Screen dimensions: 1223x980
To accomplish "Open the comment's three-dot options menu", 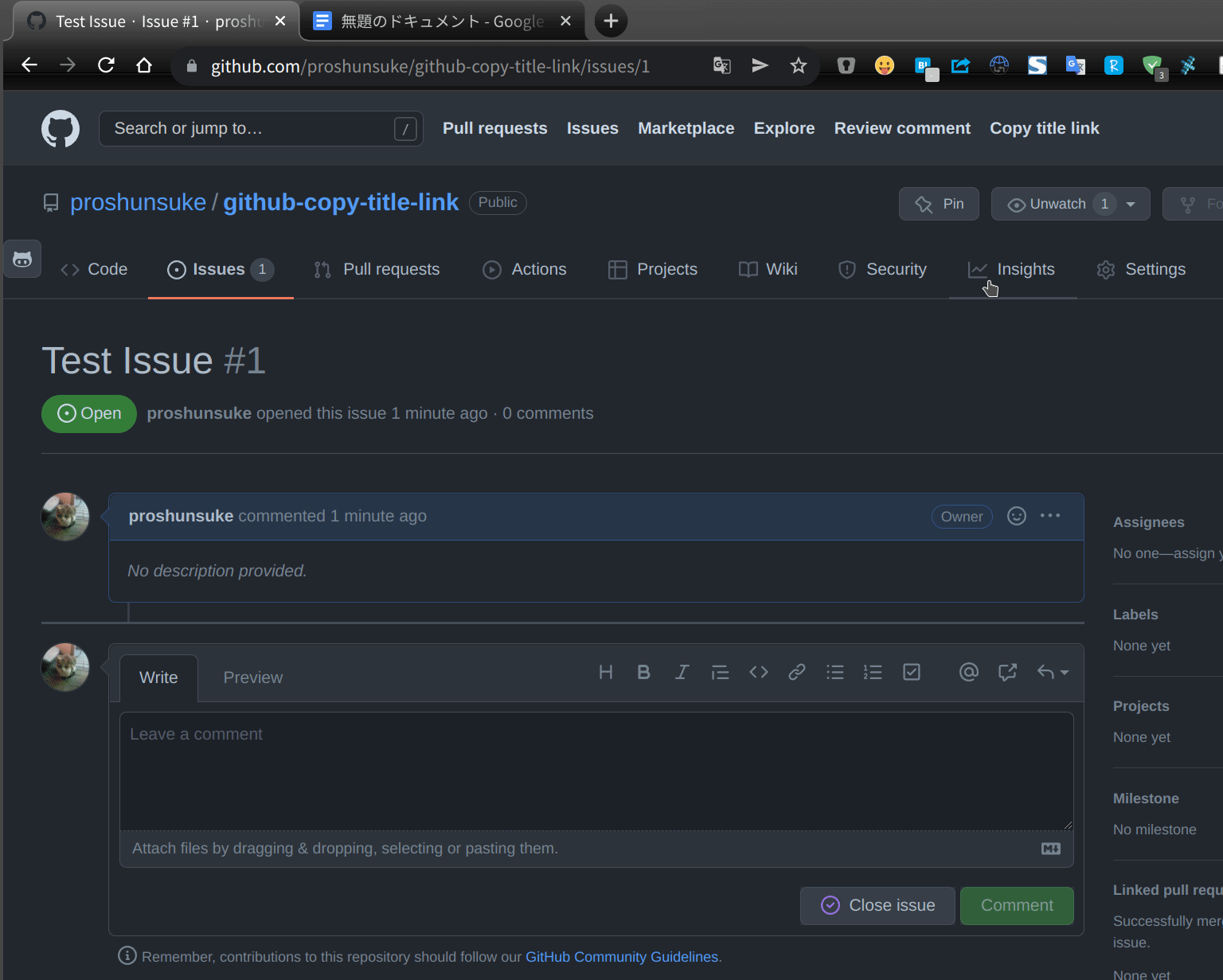I will click(1050, 516).
